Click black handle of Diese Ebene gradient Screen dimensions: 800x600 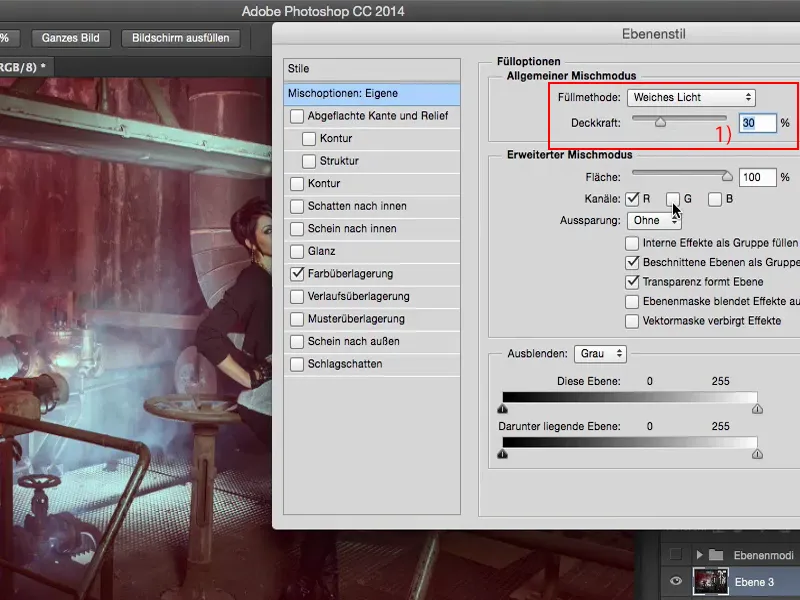503,409
